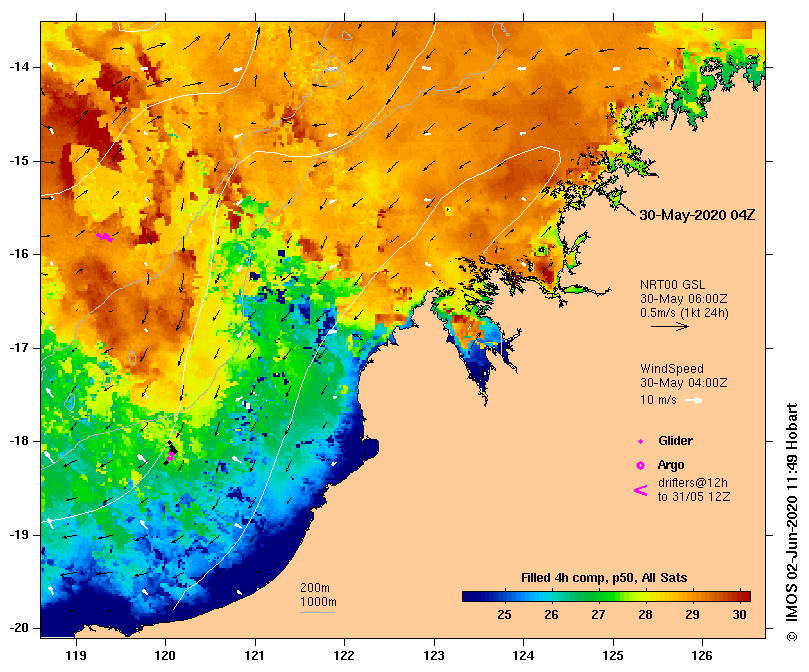Click the colorbar tick label 25

click(x=504, y=615)
